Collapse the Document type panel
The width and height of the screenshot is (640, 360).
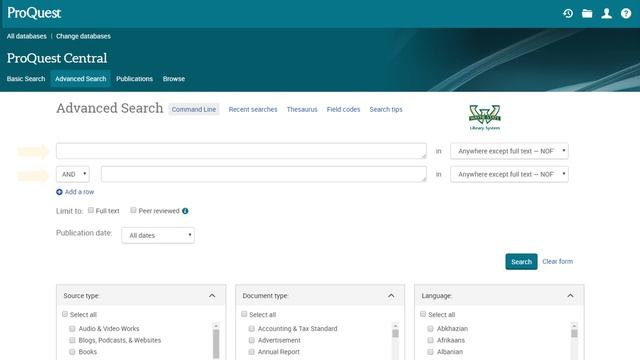point(391,296)
